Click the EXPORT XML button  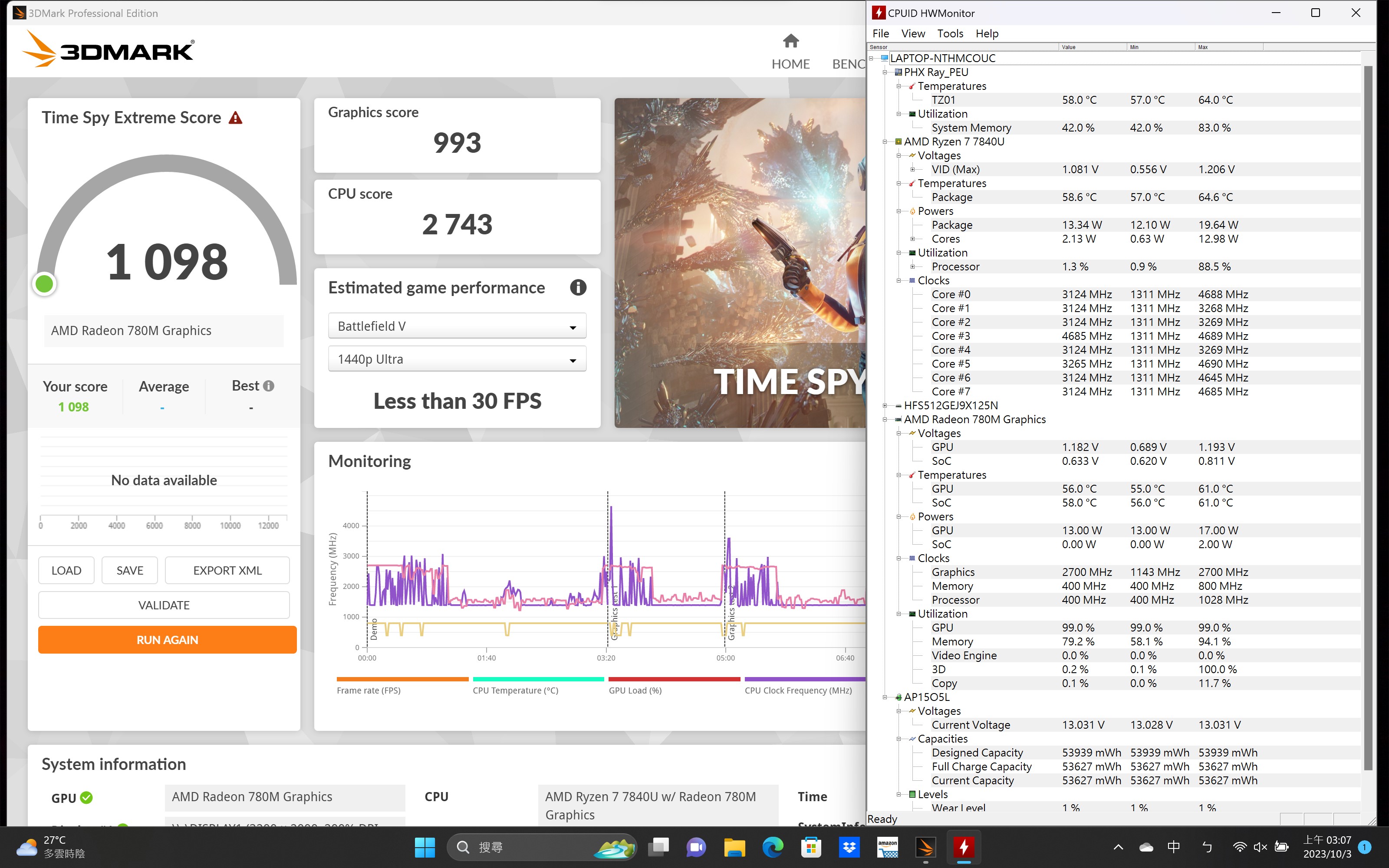pyautogui.click(x=227, y=570)
